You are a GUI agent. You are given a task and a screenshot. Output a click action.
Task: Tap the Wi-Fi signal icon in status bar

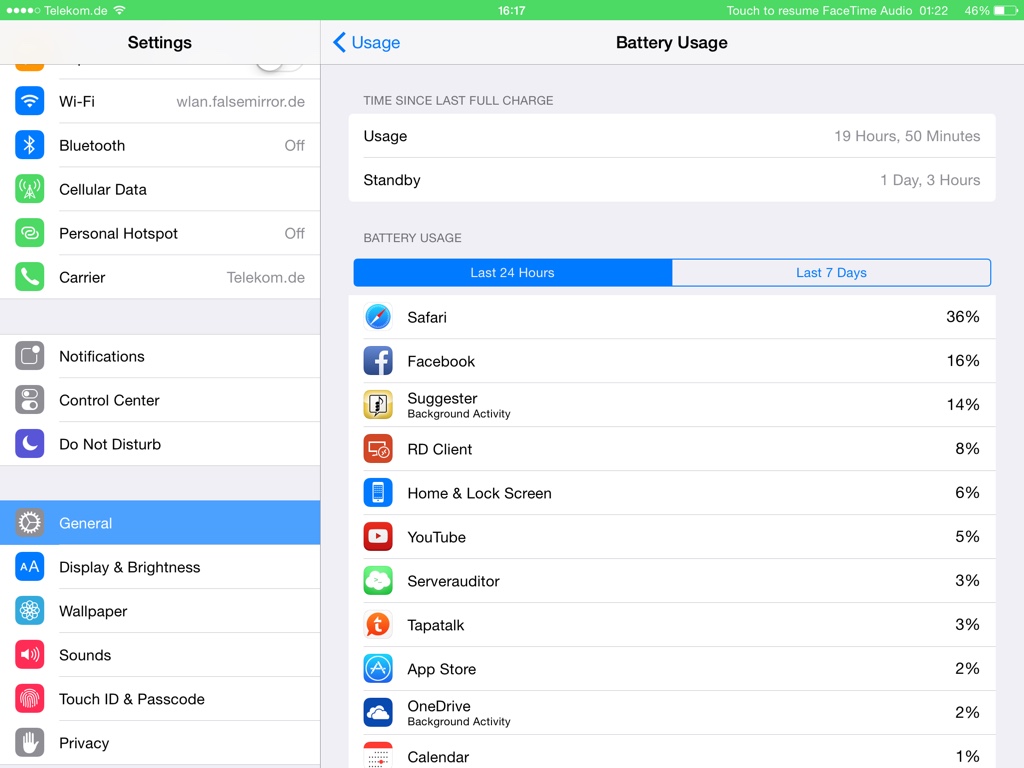click(x=119, y=10)
